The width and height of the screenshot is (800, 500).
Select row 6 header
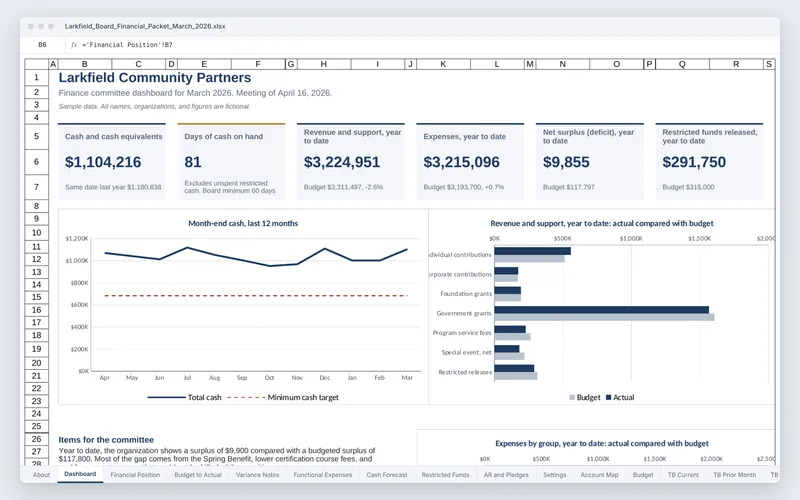37,162
